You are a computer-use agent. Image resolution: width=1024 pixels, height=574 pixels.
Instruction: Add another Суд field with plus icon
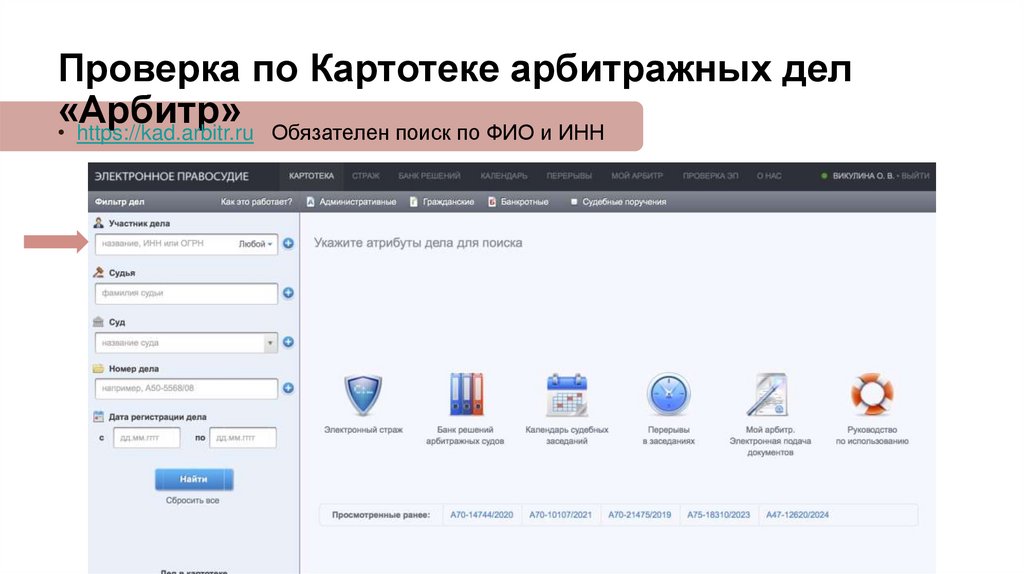[288, 342]
